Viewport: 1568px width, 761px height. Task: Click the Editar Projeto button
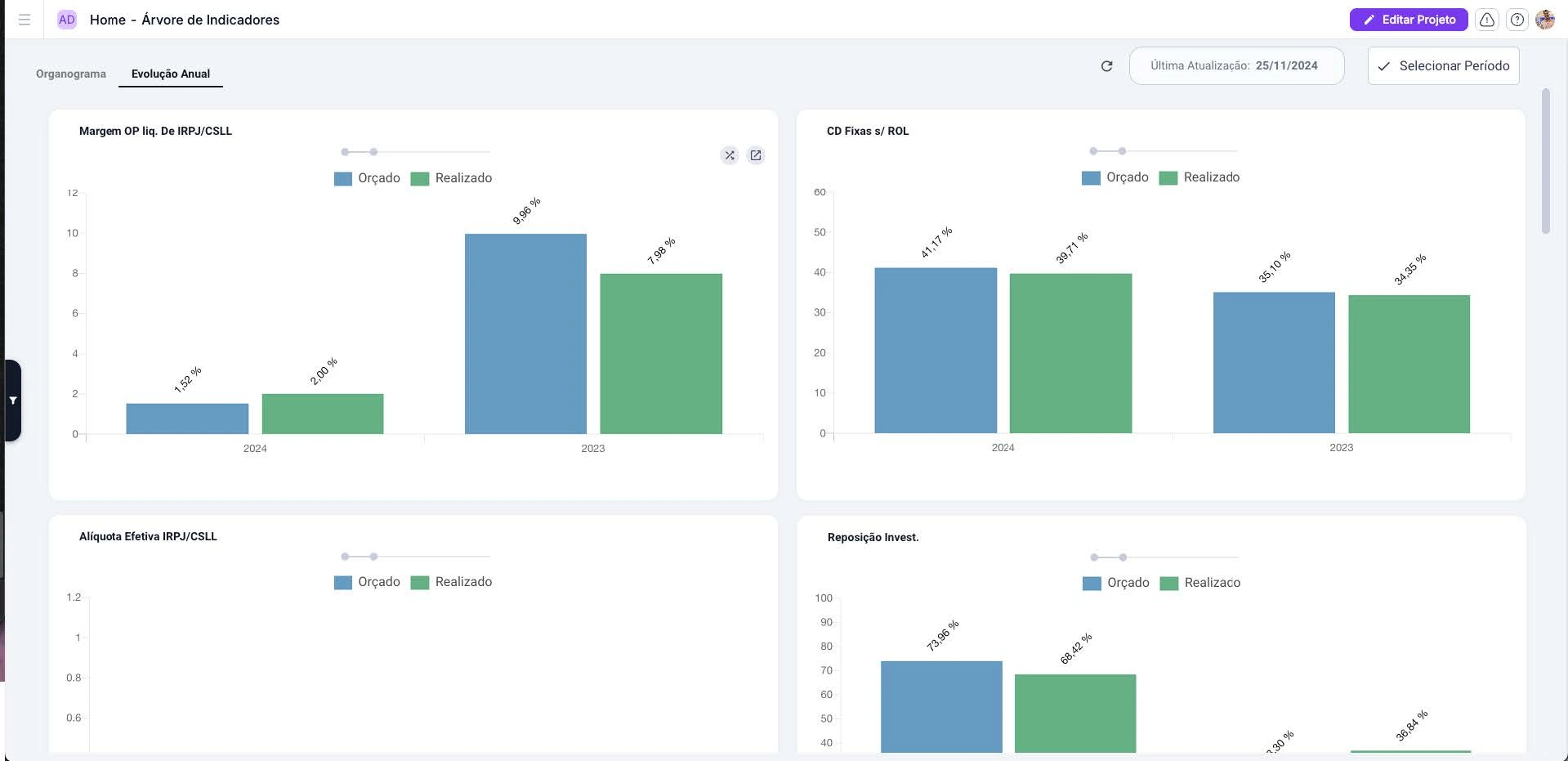1408,20
